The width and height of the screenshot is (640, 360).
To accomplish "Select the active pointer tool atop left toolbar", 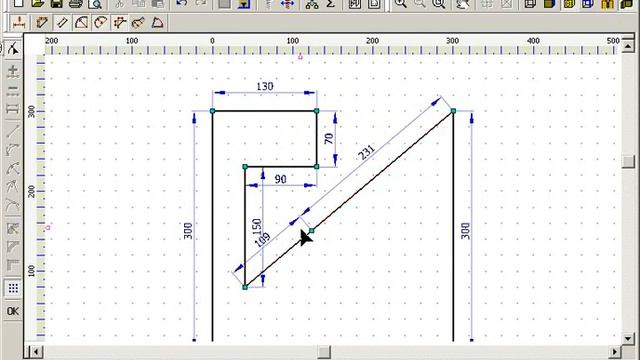I will 13,48.
